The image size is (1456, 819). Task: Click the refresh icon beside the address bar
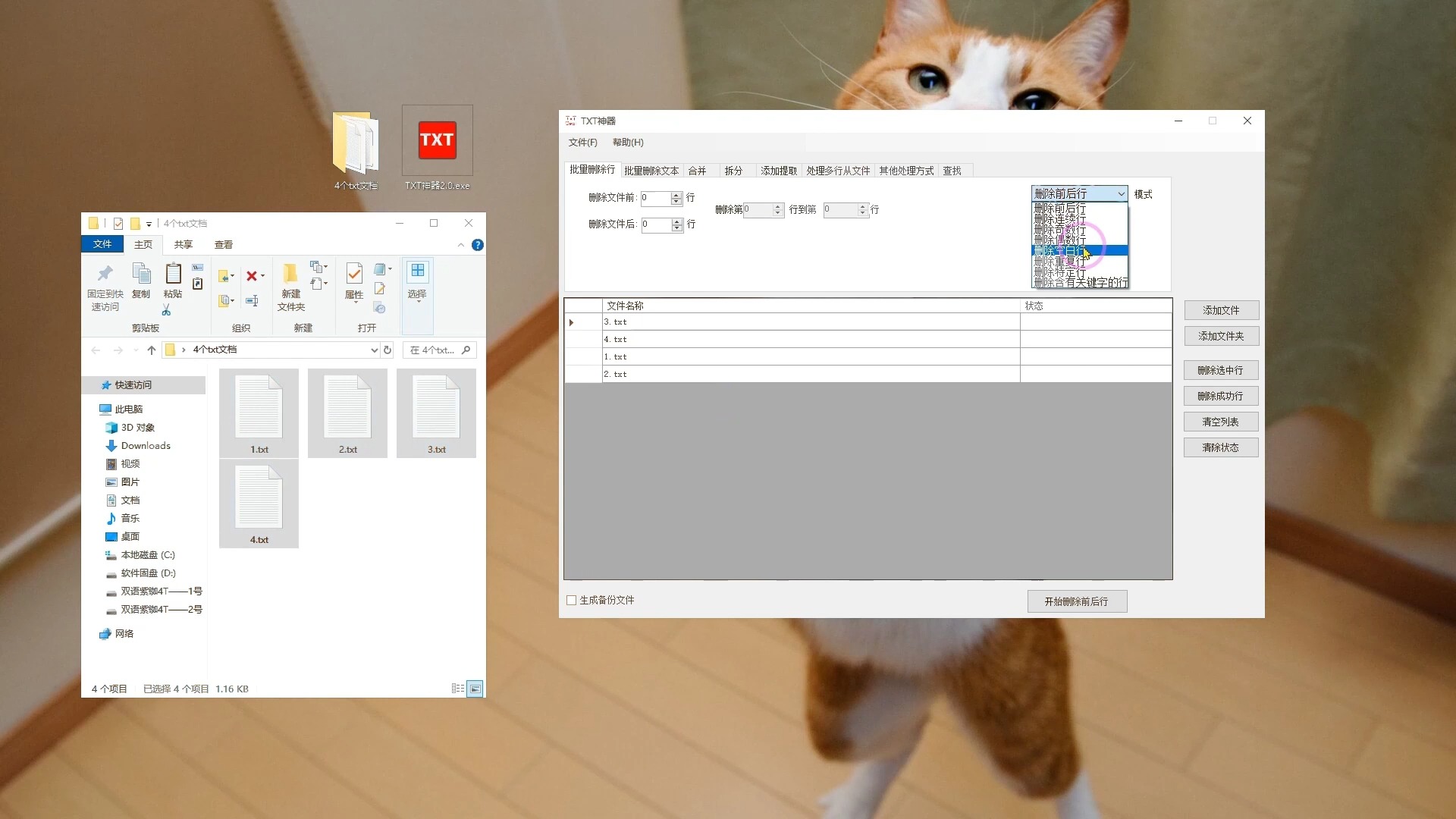click(388, 350)
